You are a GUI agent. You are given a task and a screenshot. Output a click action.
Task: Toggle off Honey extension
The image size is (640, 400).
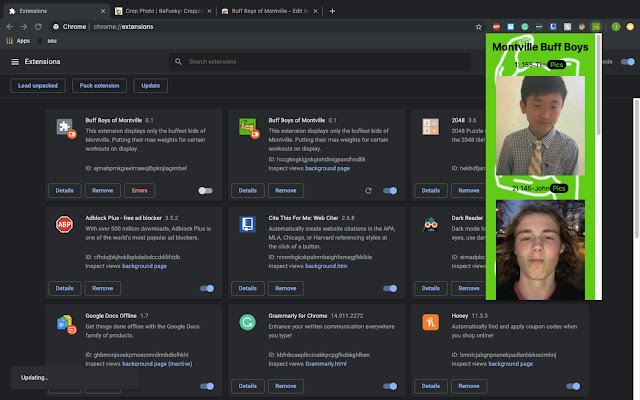pyautogui.click(x=573, y=386)
